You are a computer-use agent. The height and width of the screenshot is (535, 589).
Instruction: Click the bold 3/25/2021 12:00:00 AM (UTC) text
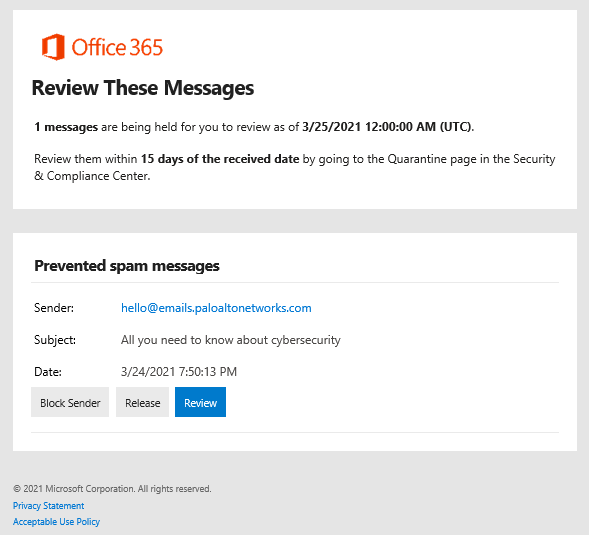point(388,127)
